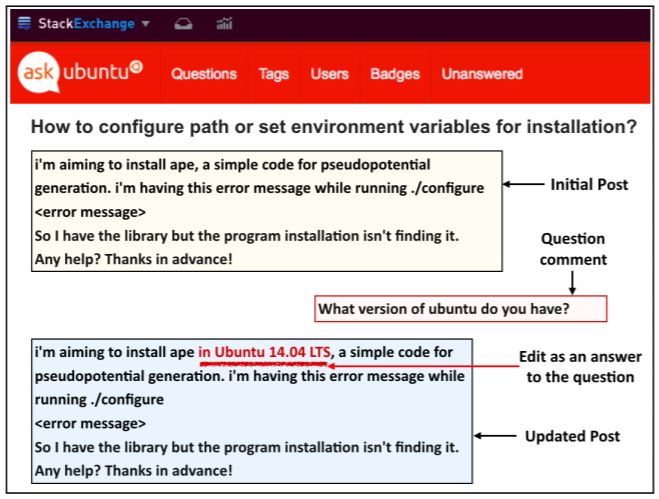Click the StackExchange hamburger logo icon
659x499 pixels.
(x=24, y=23)
